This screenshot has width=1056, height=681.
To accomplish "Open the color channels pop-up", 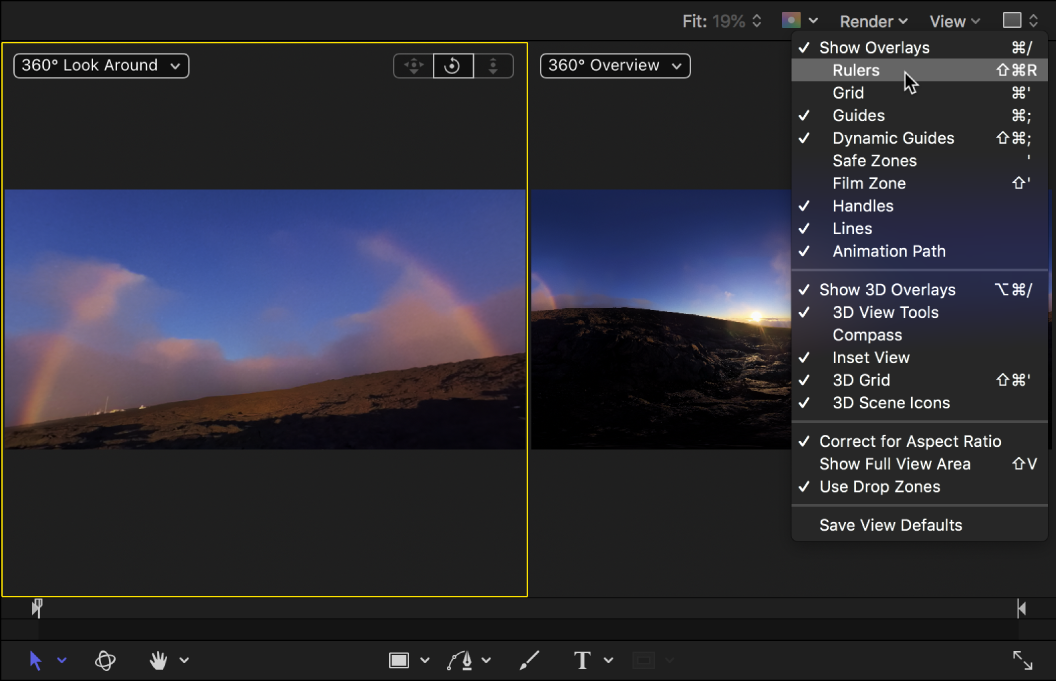I will 799,21.
